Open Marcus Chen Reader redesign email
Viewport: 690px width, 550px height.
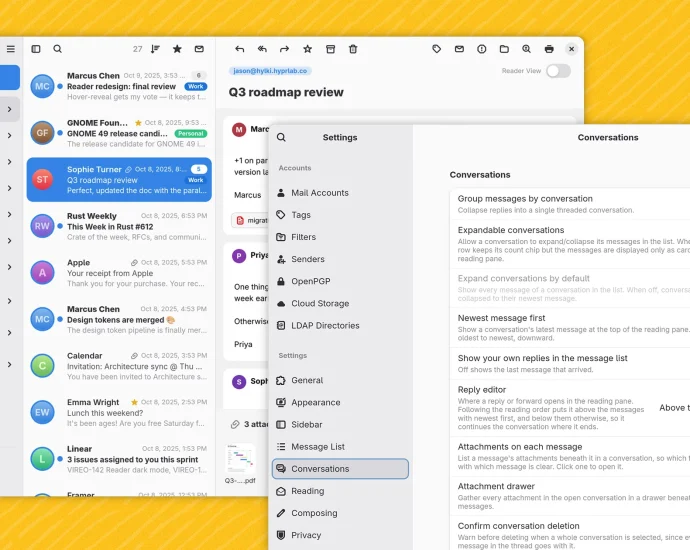click(119, 86)
